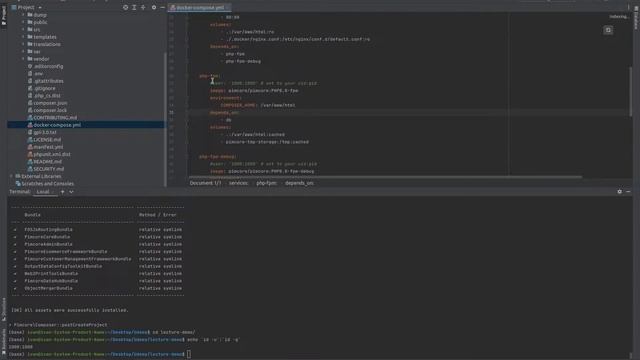Expand the src folder
The image size is (640, 360).
tap(23, 29)
